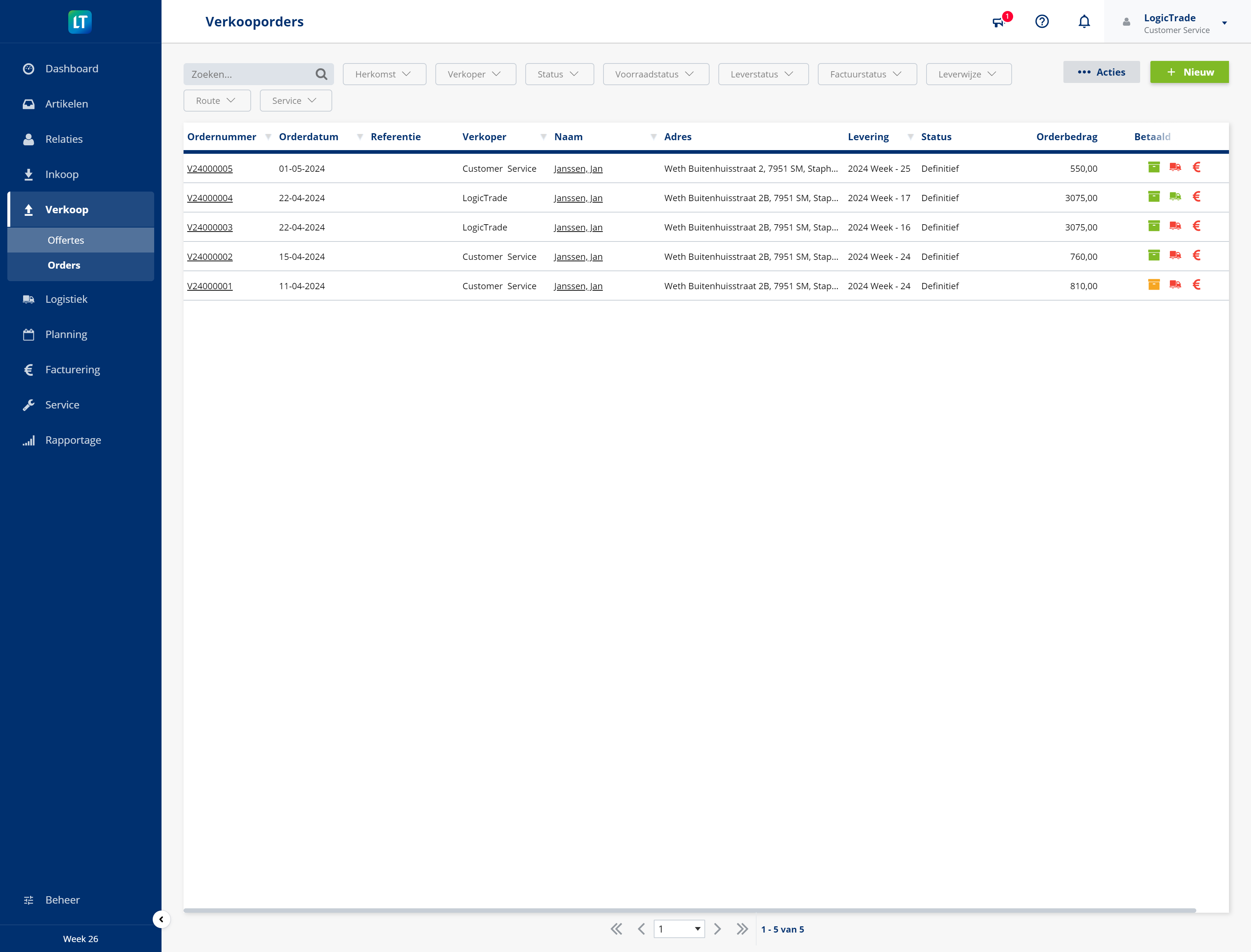This screenshot has width=1251, height=952.
Task: Click stock box icon for order V24000005
Action: pos(1153,167)
